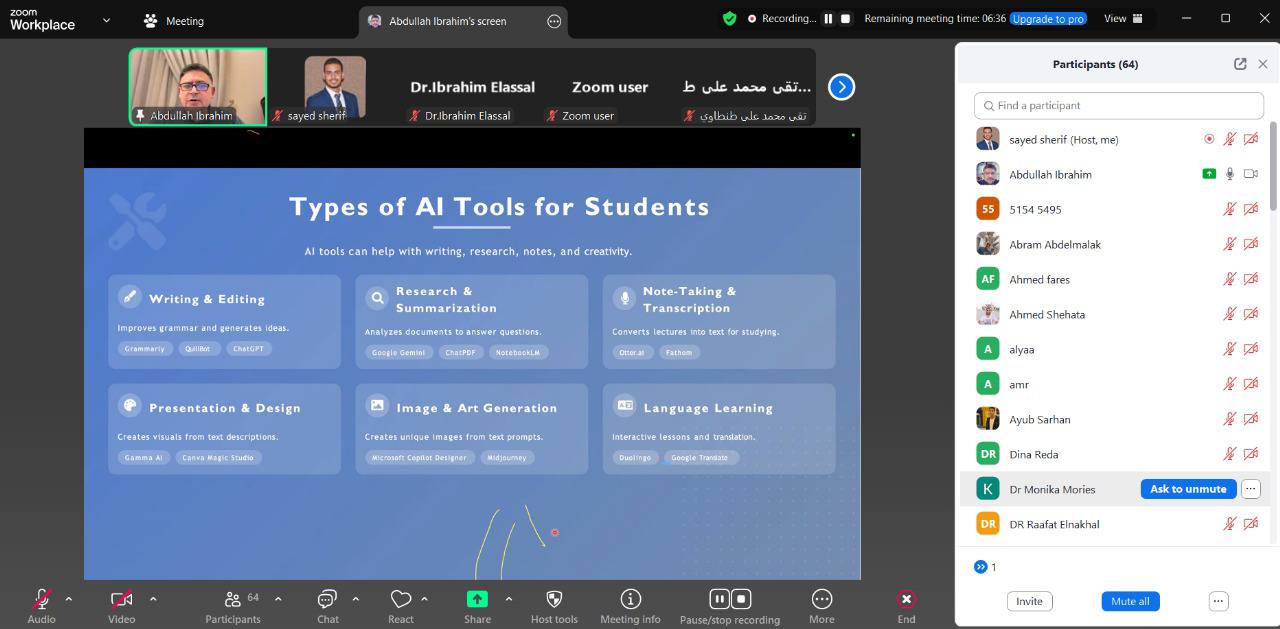
Task: Start sharing with green Share button
Action: pos(477,605)
